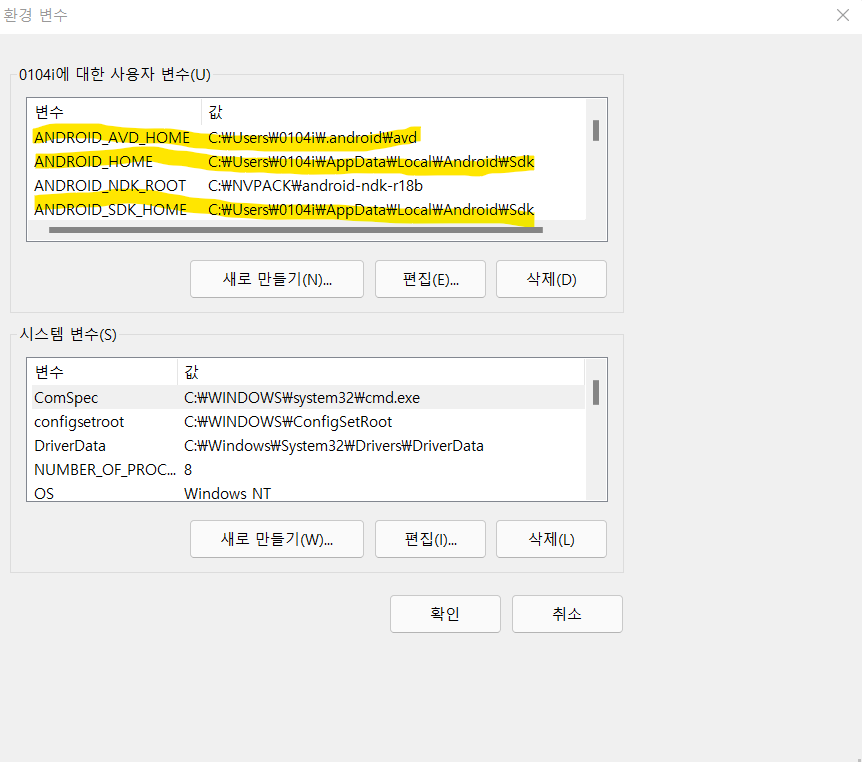Click the user variables 새로 만들기(N)... button
862x762 pixels.
click(x=277, y=279)
